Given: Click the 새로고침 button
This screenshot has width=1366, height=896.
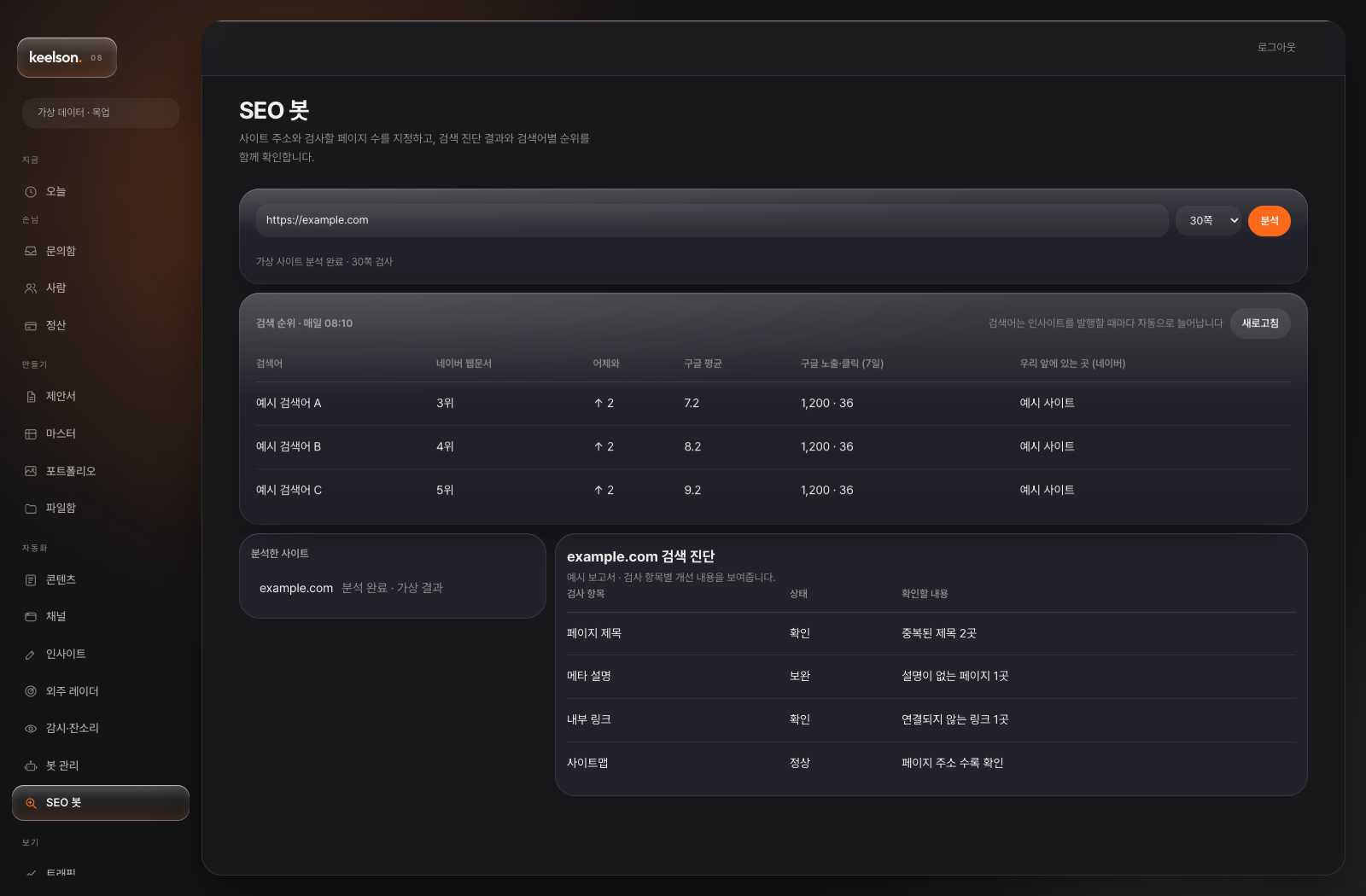Looking at the screenshot, I should [x=1260, y=323].
